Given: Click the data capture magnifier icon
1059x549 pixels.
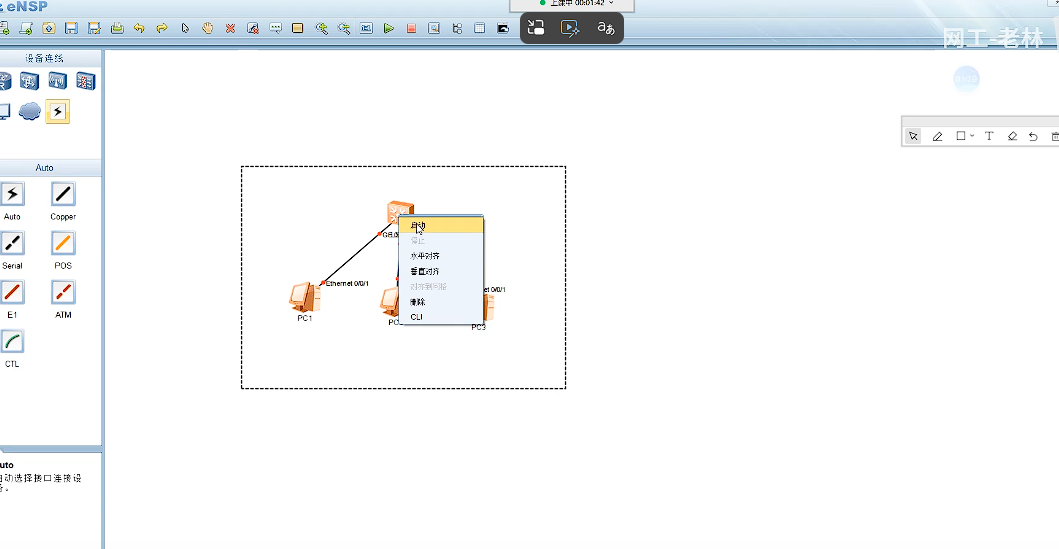Looking at the screenshot, I should tap(434, 28).
